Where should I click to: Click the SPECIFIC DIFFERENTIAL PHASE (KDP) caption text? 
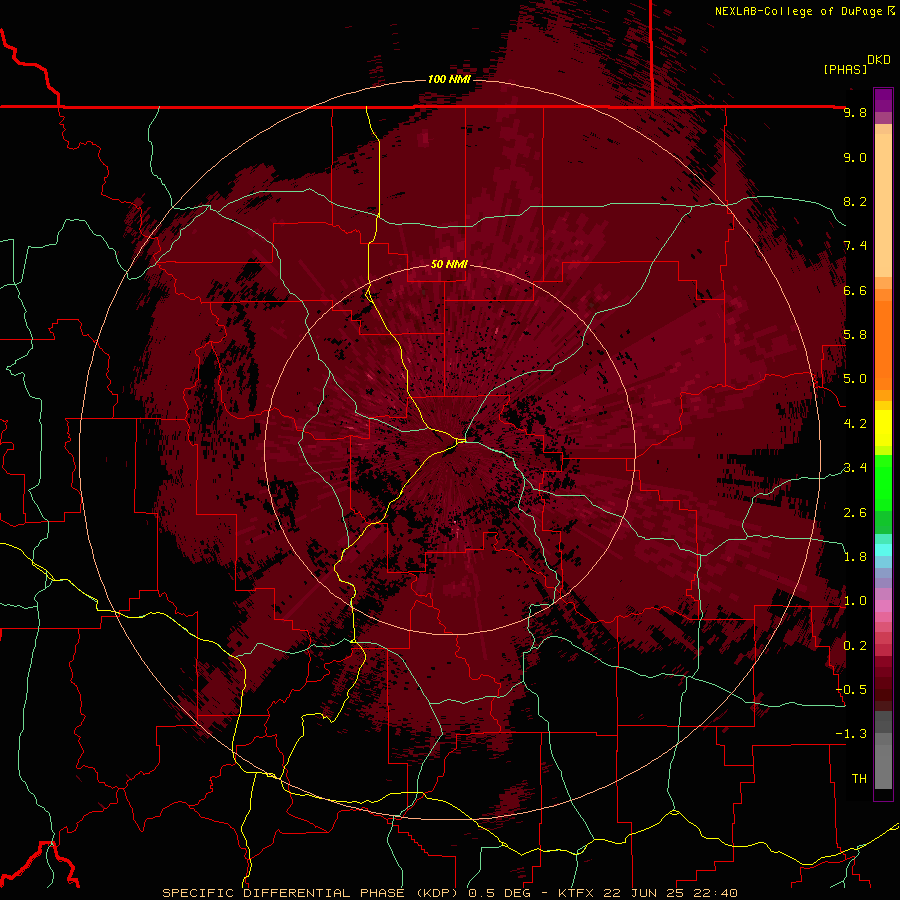click(313, 893)
